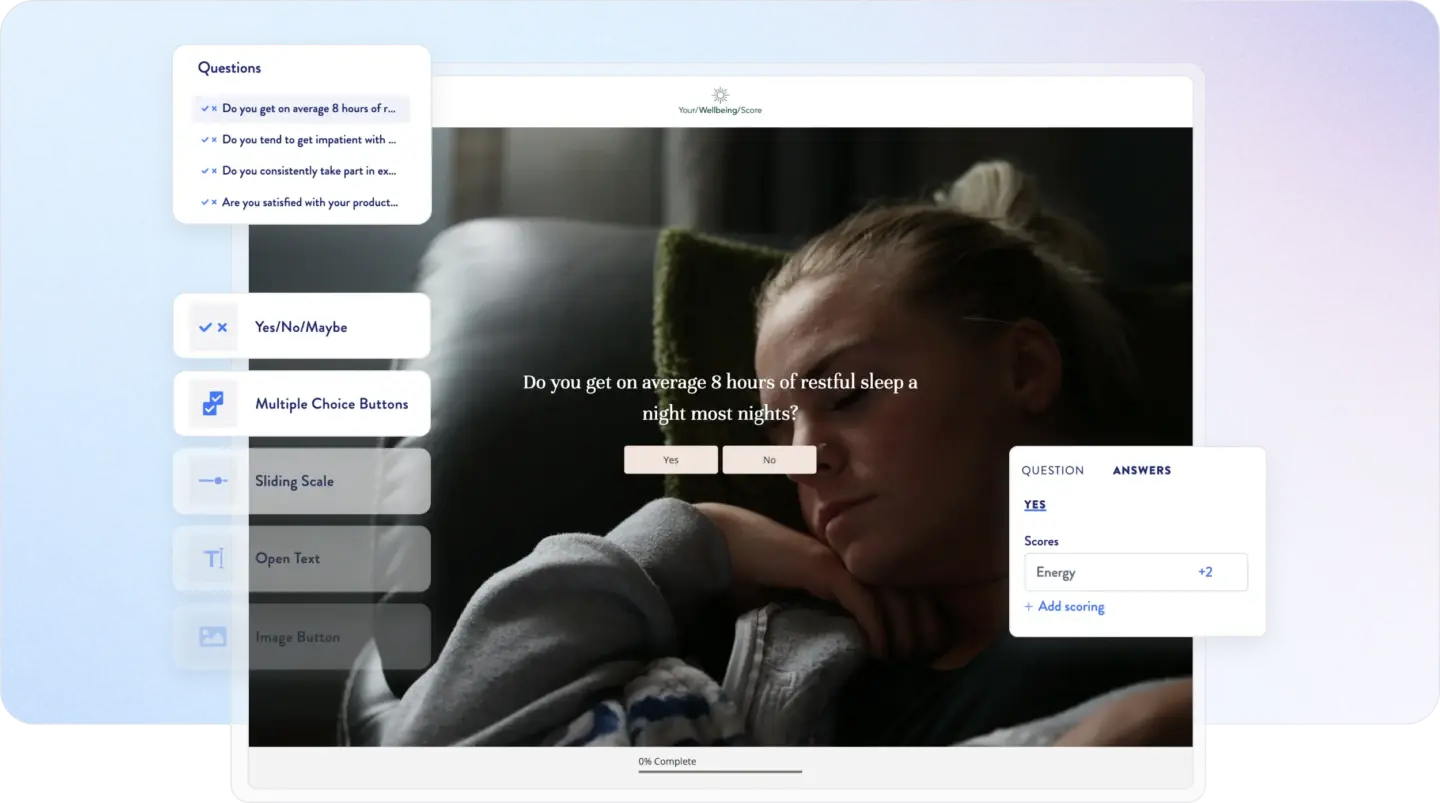Viewport: 1440px width, 803px height.
Task: Click the x icon on the product satisfaction question
Action: (214, 201)
